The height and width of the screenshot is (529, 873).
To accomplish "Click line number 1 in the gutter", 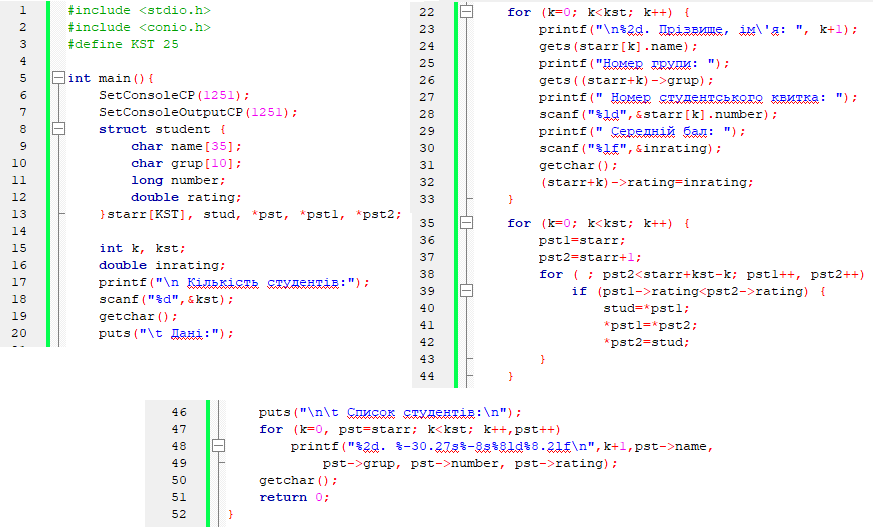I will 22,10.
